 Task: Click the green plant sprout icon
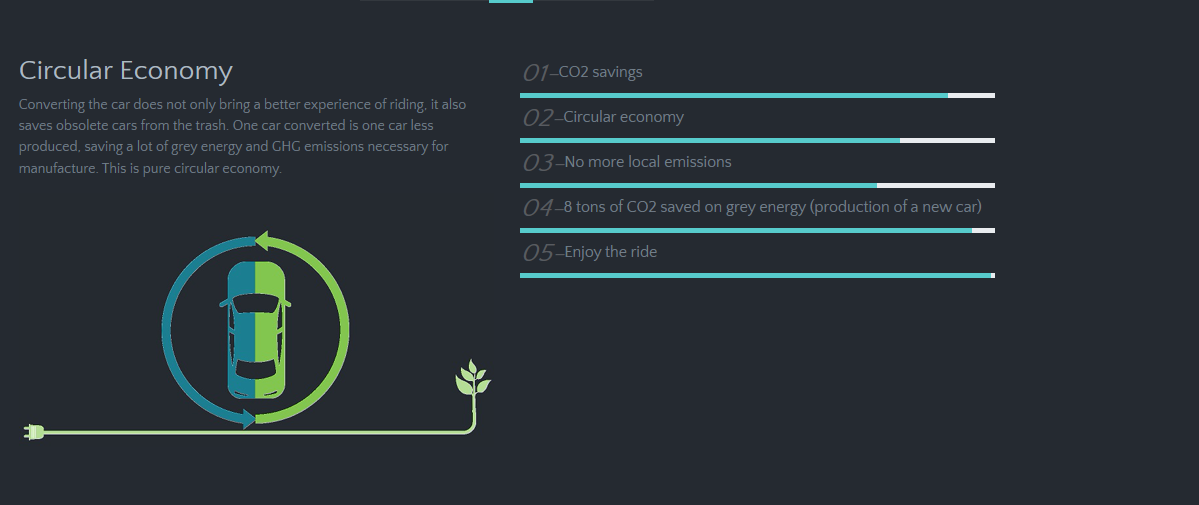click(x=473, y=378)
